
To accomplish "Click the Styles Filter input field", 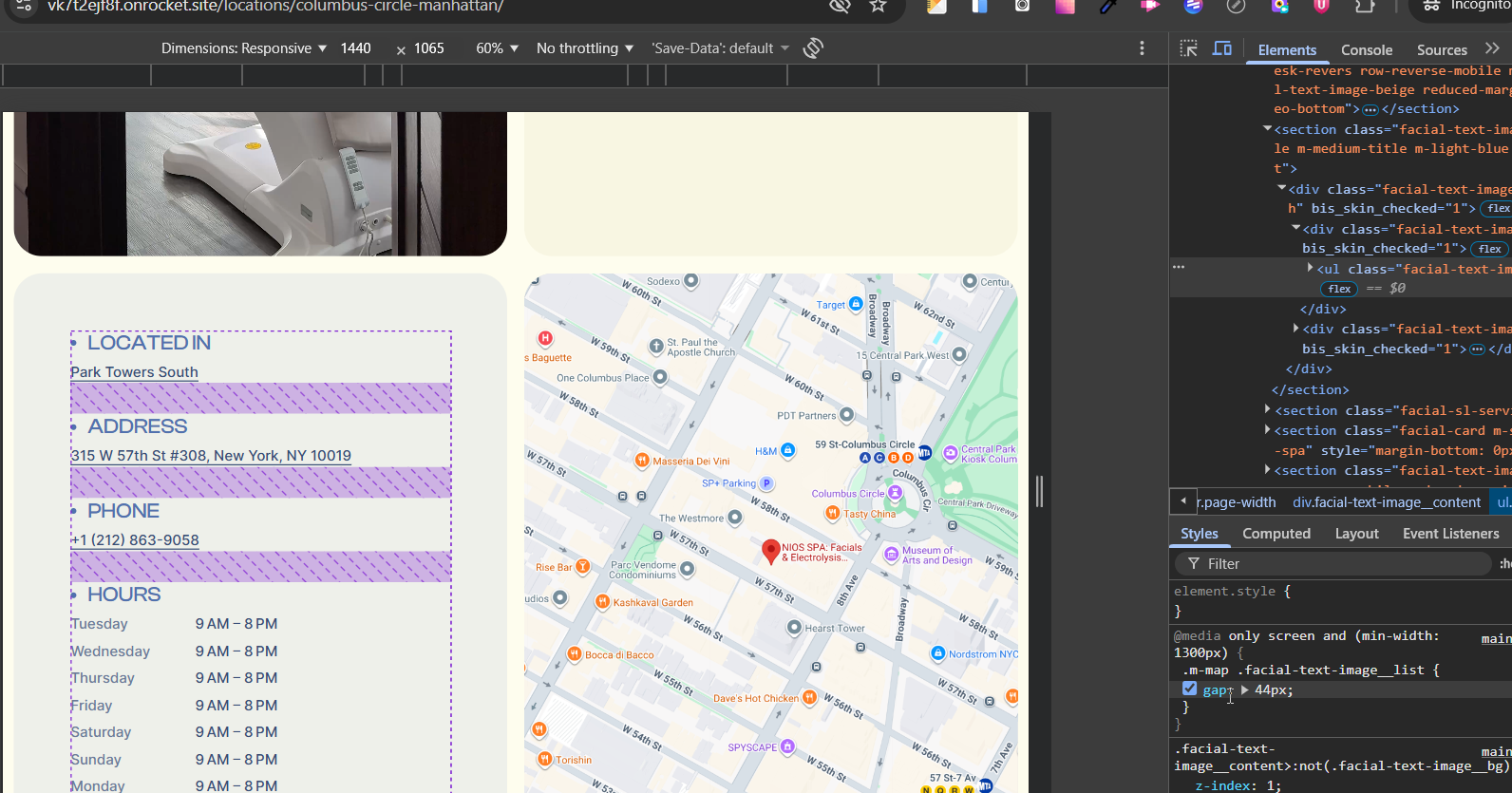I will 1339,564.
